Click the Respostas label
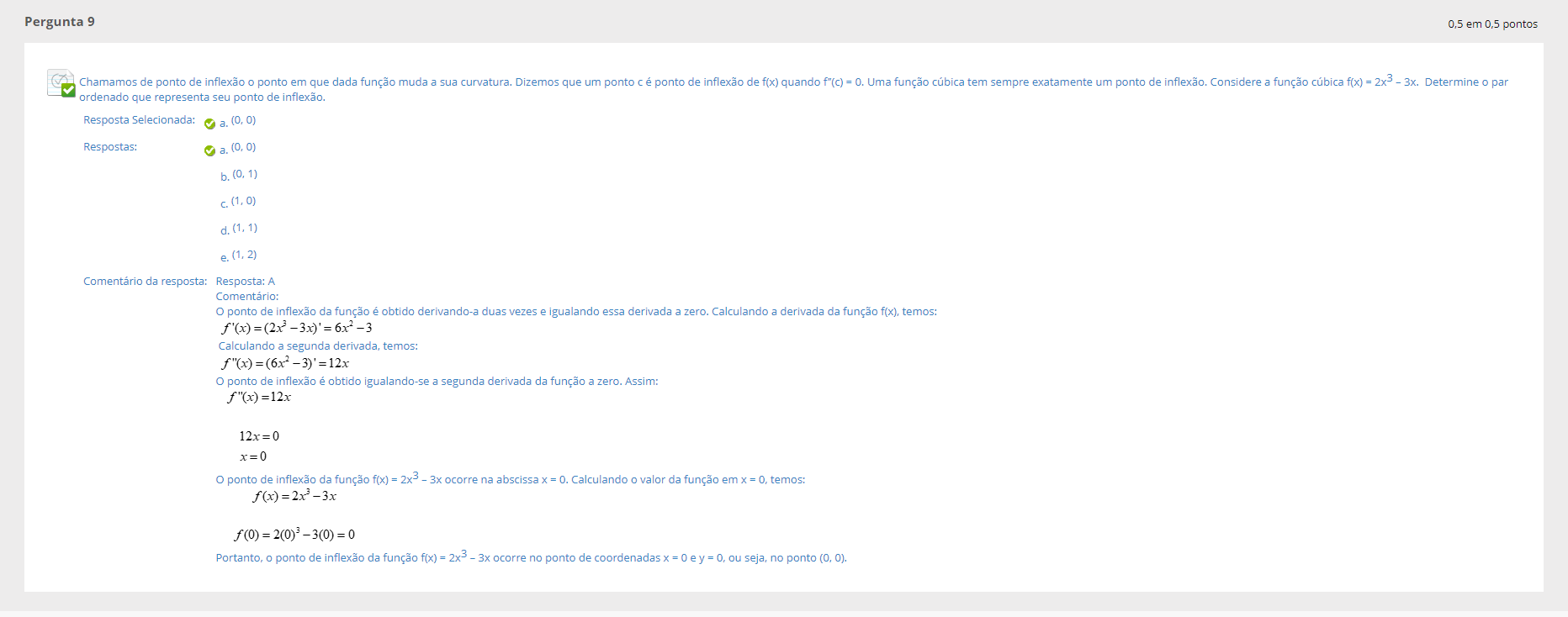This screenshot has height=617, width=1568. [x=110, y=147]
